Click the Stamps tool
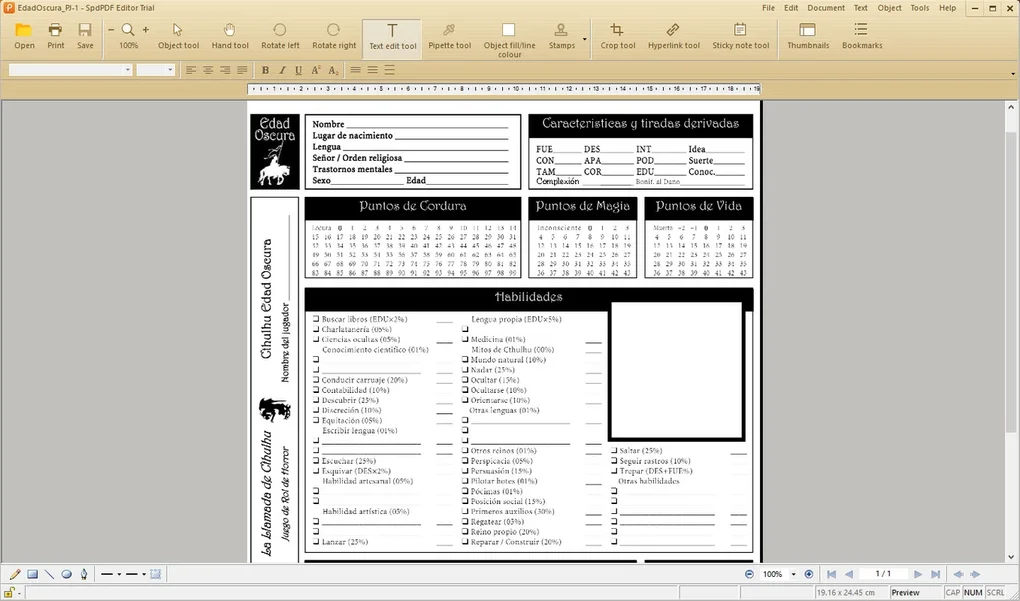Image resolution: width=1020 pixels, height=601 pixels. click(x=561, y=36)
